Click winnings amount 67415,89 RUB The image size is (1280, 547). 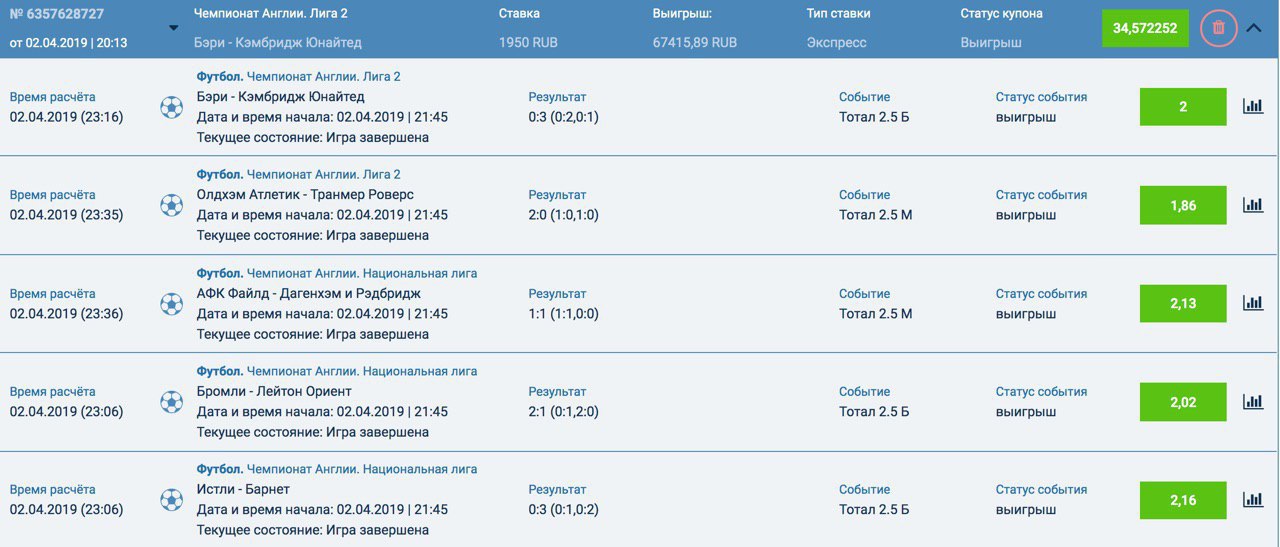click(695, 43)
